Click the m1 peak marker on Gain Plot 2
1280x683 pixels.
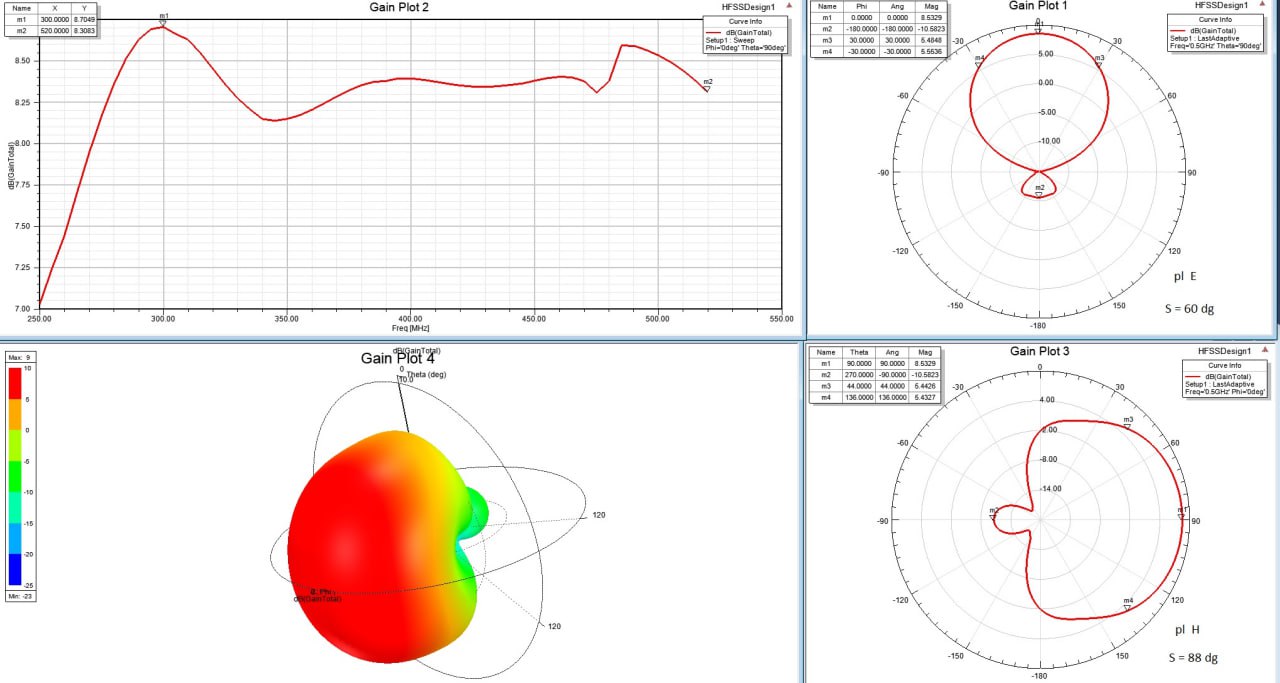[163, 22]
